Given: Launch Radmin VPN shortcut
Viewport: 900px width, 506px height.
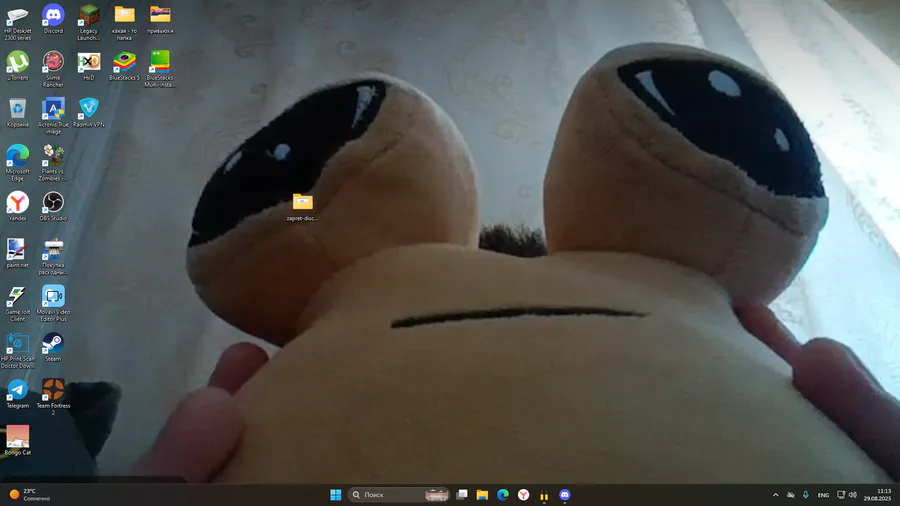Looking at the screenshot, I should click(x=88, y=112).
